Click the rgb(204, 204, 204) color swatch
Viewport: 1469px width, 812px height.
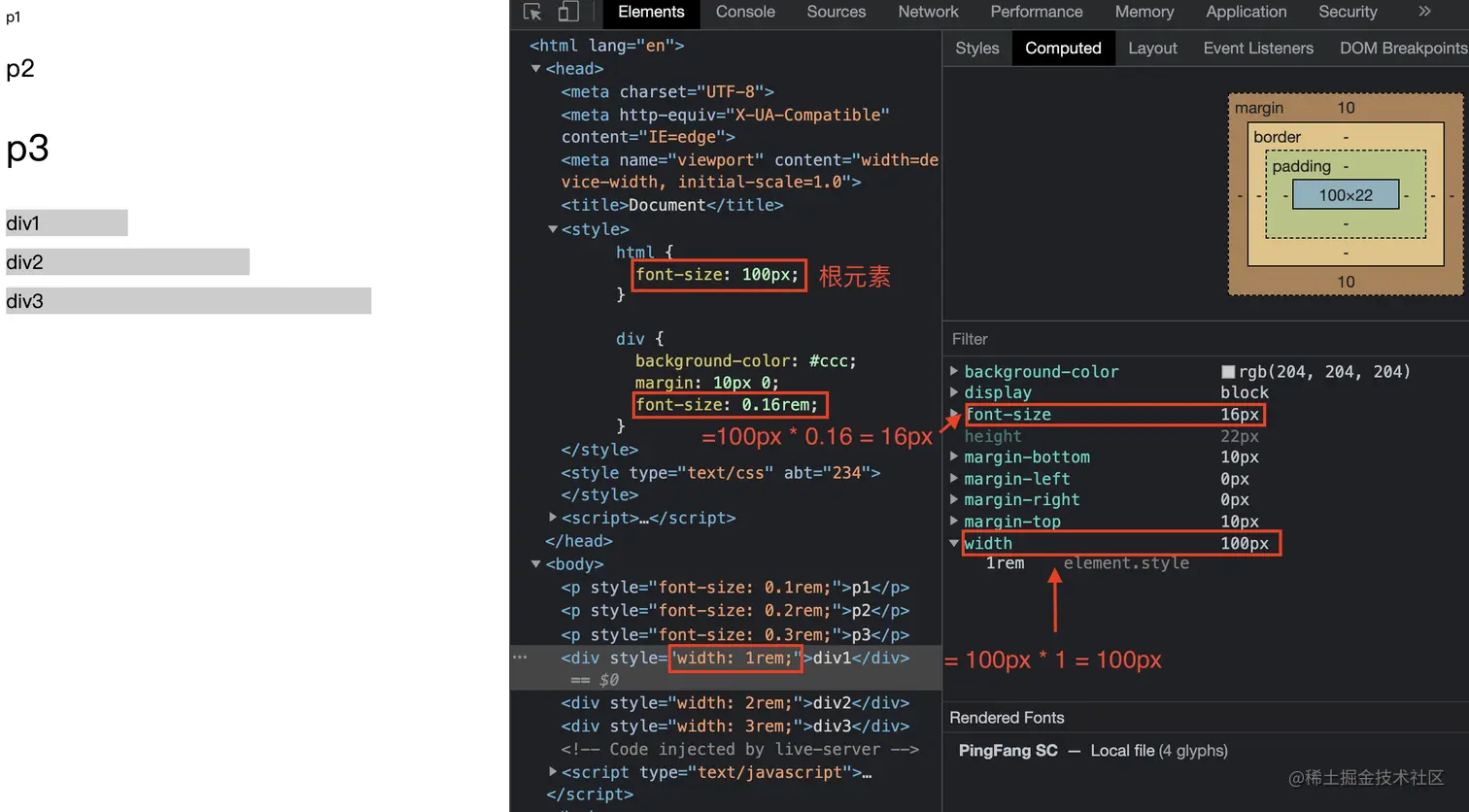pos(1228,372)
